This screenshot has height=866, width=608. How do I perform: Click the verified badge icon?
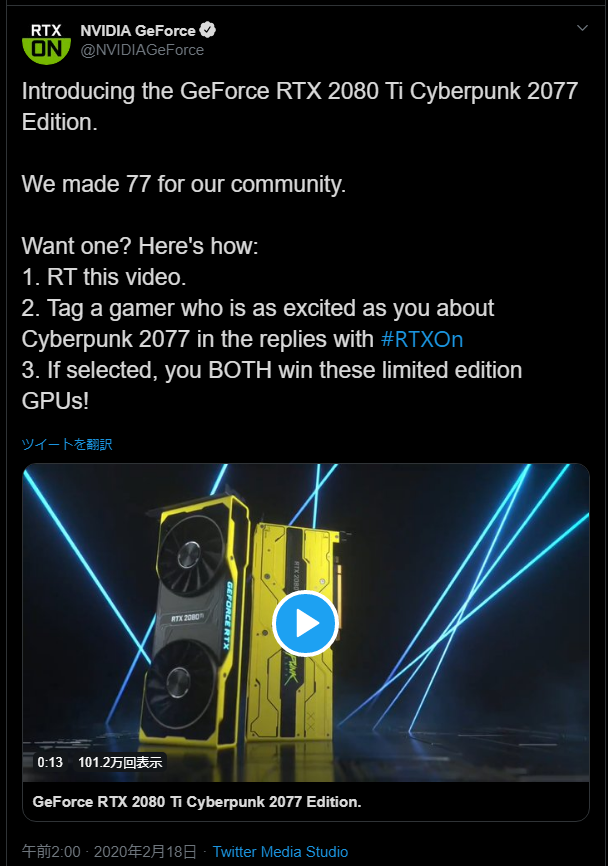coord(208,30)
